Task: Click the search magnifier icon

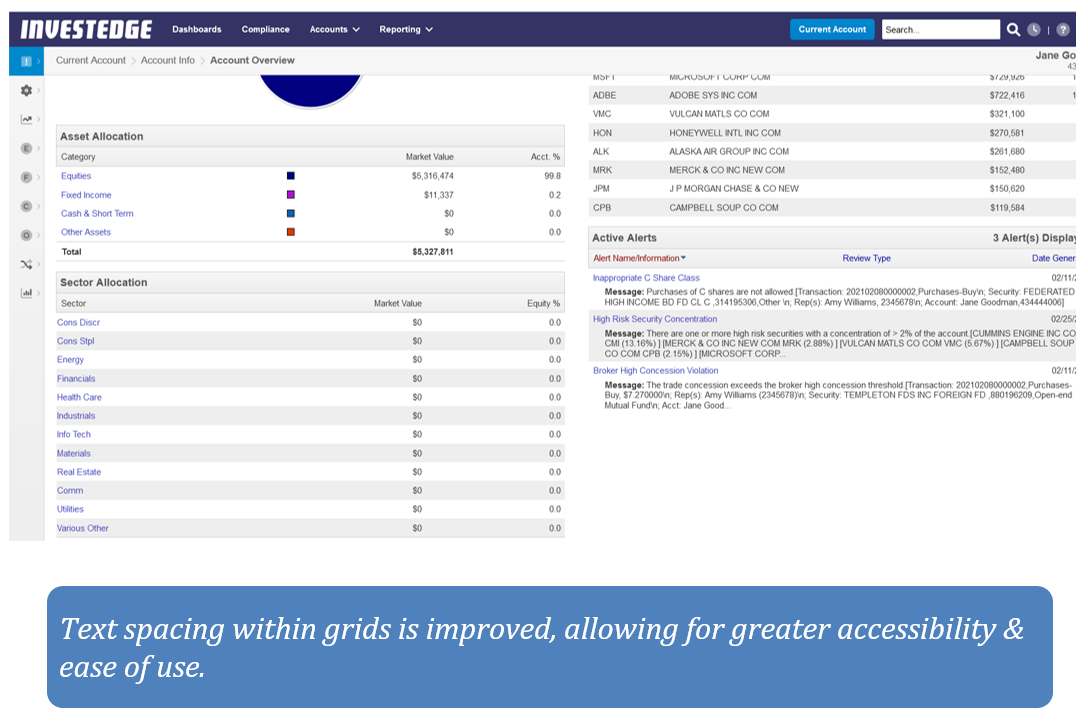Action: pyautogui.click(x=1013, y=29)
